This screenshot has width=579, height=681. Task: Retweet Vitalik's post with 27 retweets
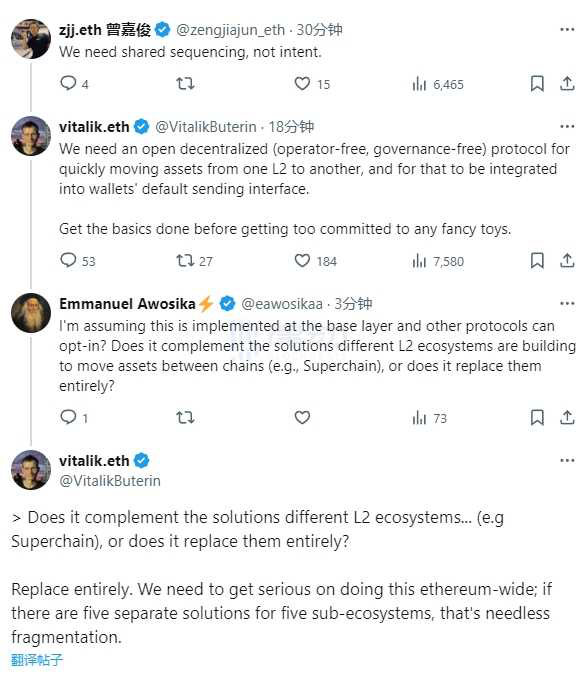click(194, 261)
